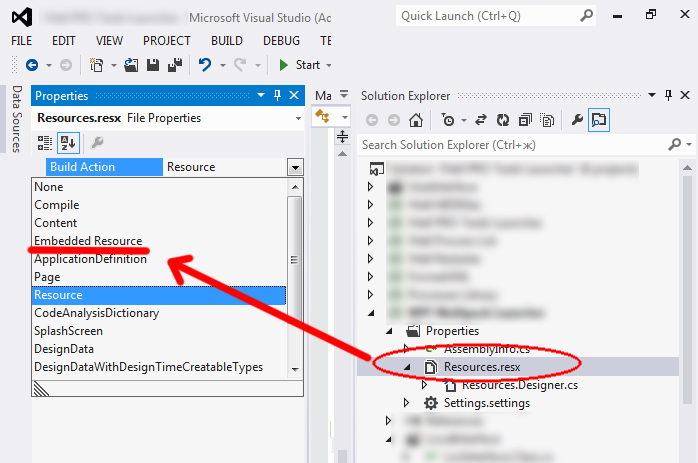Click Sync with Active Document icon

pyautogui.click(x=481, y=120)
